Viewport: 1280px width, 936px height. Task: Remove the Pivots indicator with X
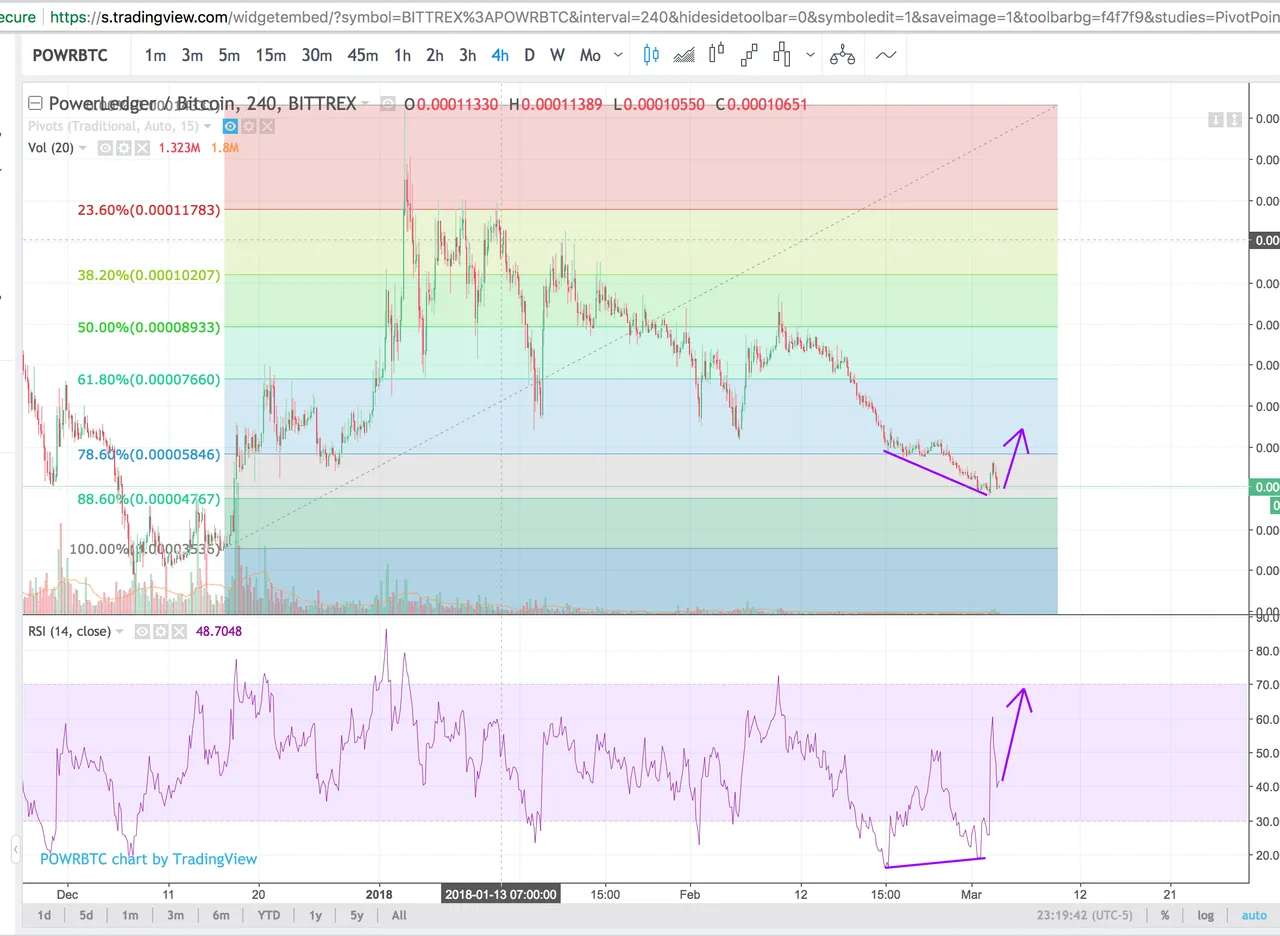(x=267, y=126)
